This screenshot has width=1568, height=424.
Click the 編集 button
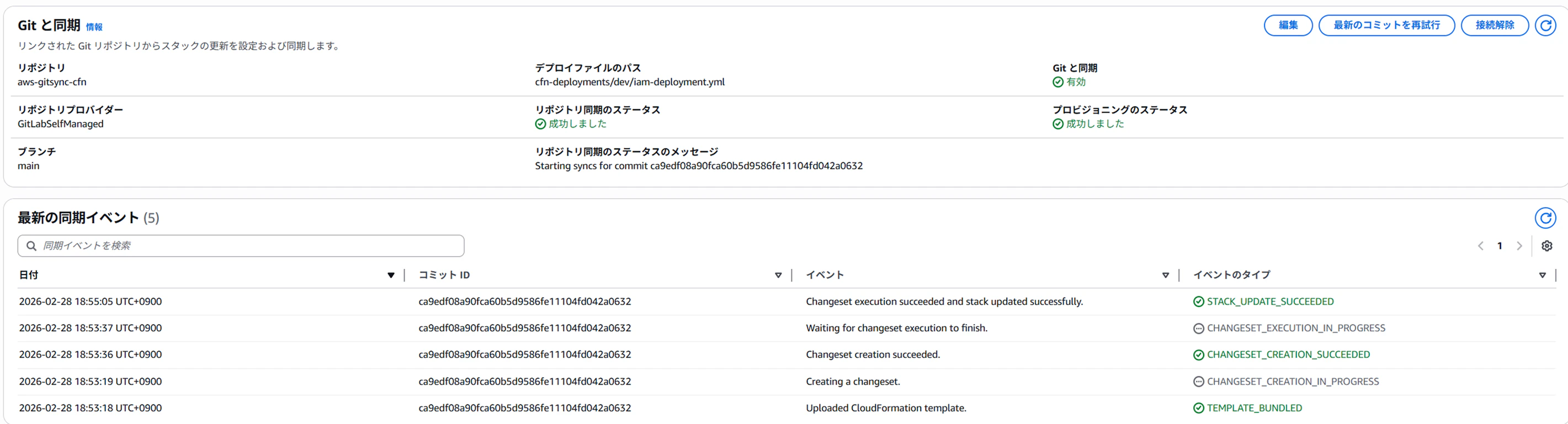1288,25
